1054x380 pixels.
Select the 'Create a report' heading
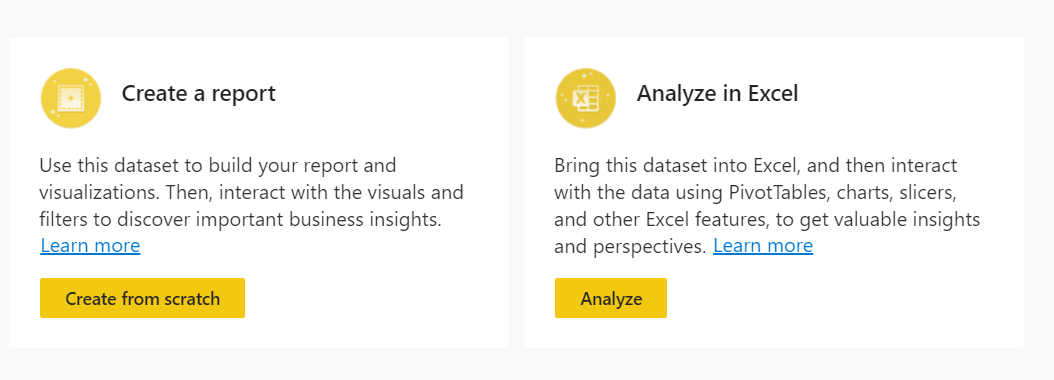coord(198,93)
